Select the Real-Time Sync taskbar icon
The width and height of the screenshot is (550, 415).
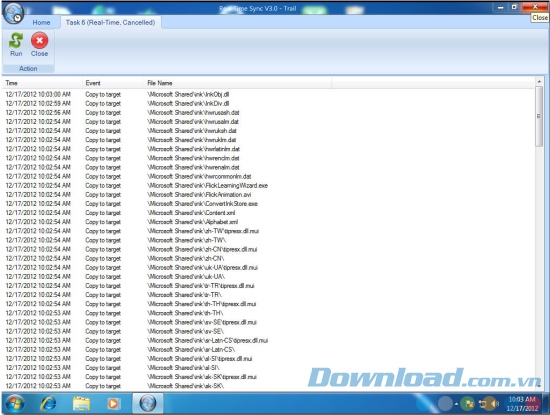[148, 403]
